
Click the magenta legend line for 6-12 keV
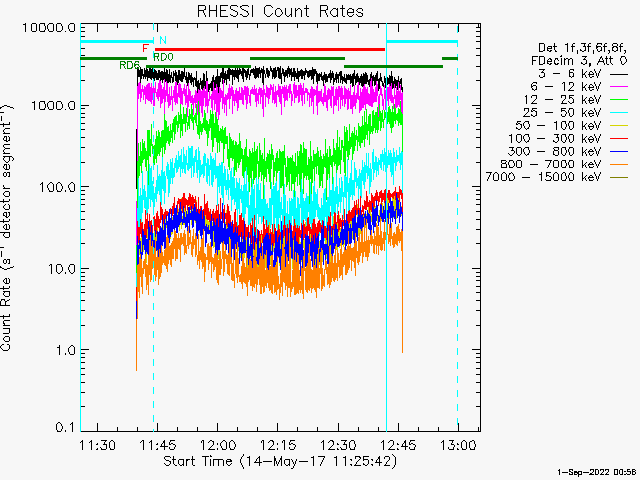[x=619, y=87]
